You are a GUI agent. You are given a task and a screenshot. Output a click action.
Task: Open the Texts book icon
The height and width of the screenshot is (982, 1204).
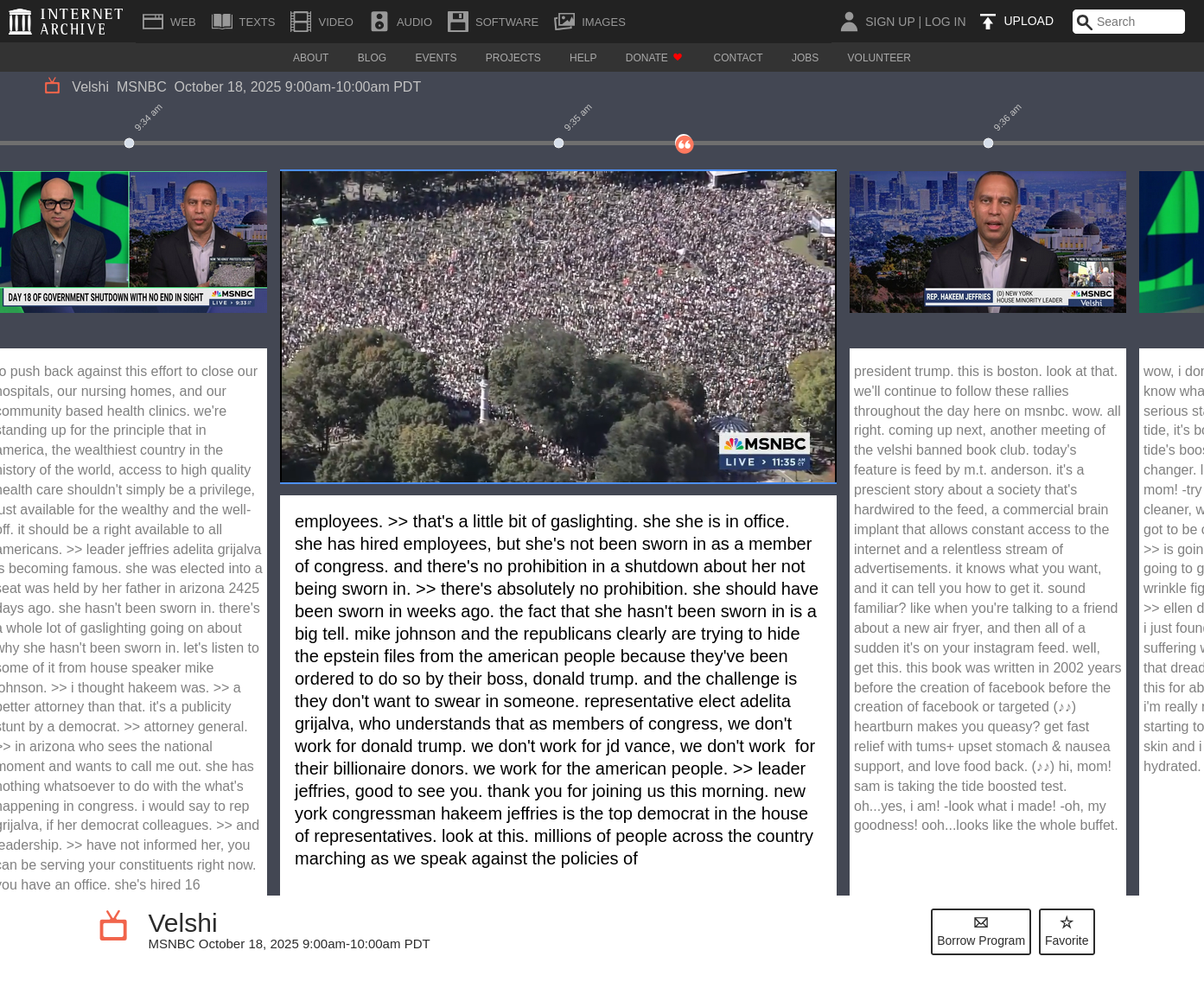(x=222, y=22)
